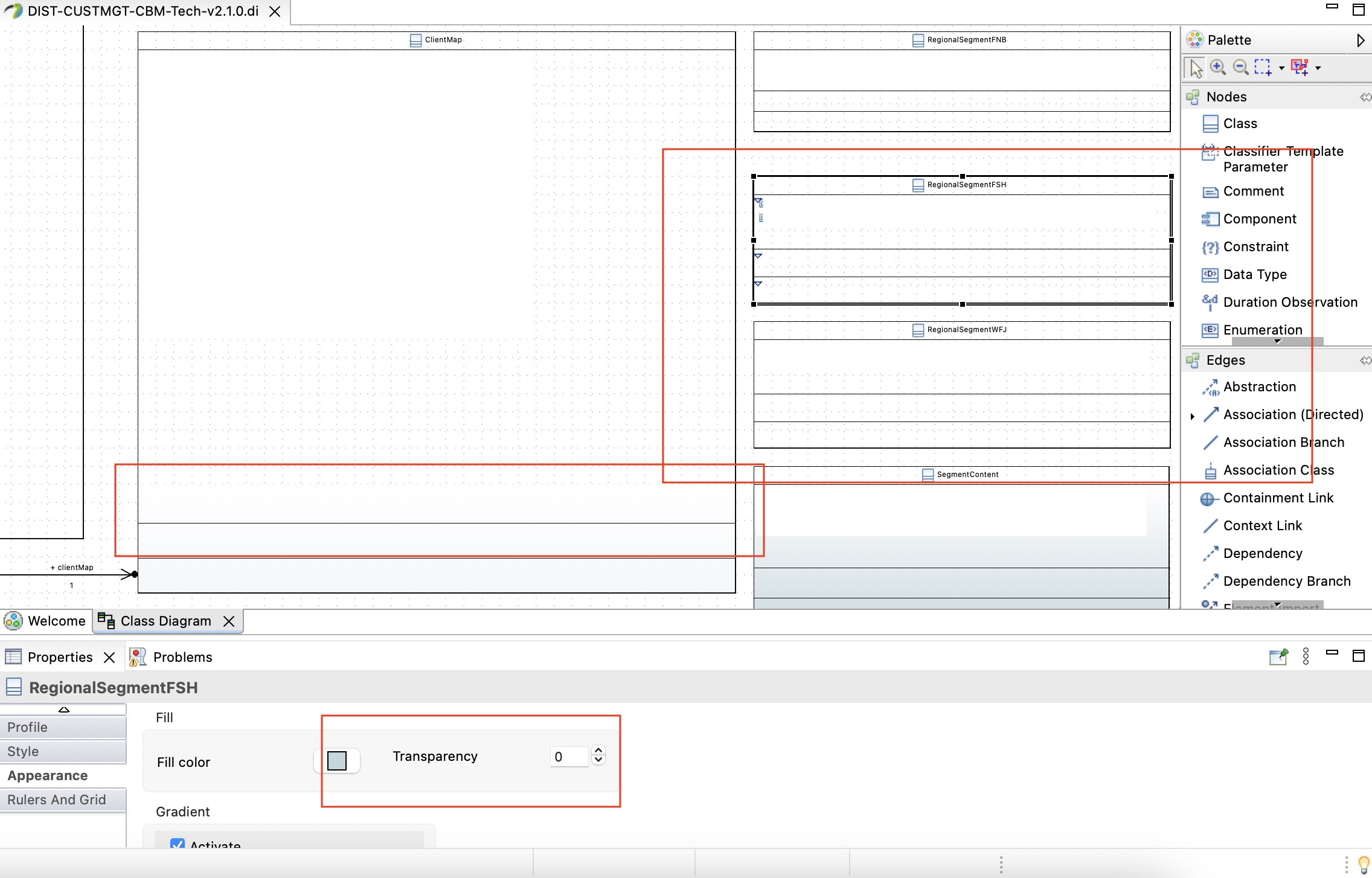The width and height of the screenshot is (1372, 878).
Task: Pin the Properties view to selection
Action: click(x=1278, y=657)
